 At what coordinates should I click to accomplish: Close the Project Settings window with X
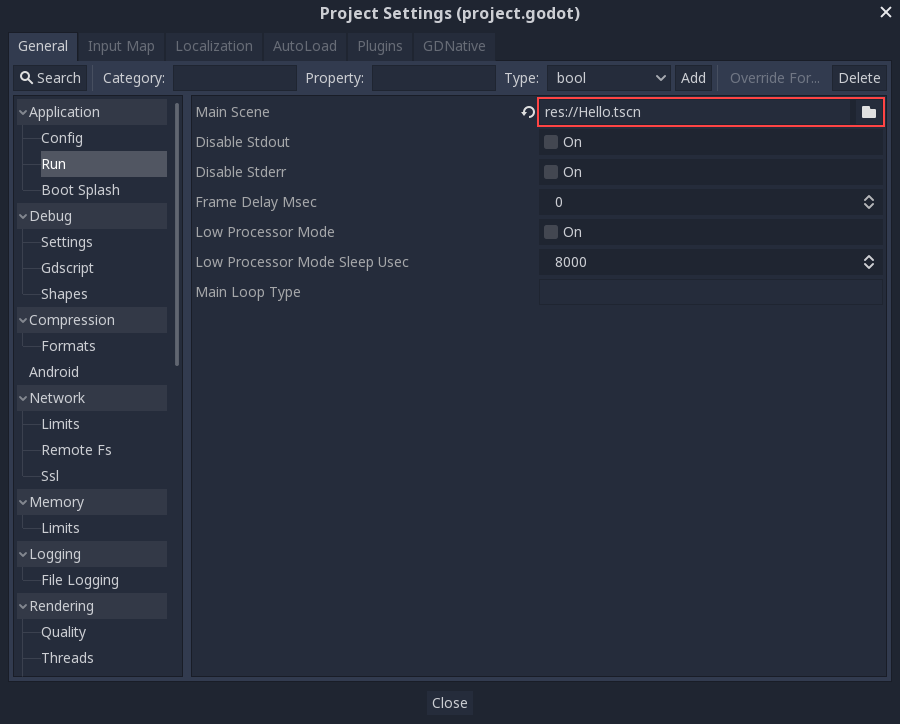click(885, 13)
